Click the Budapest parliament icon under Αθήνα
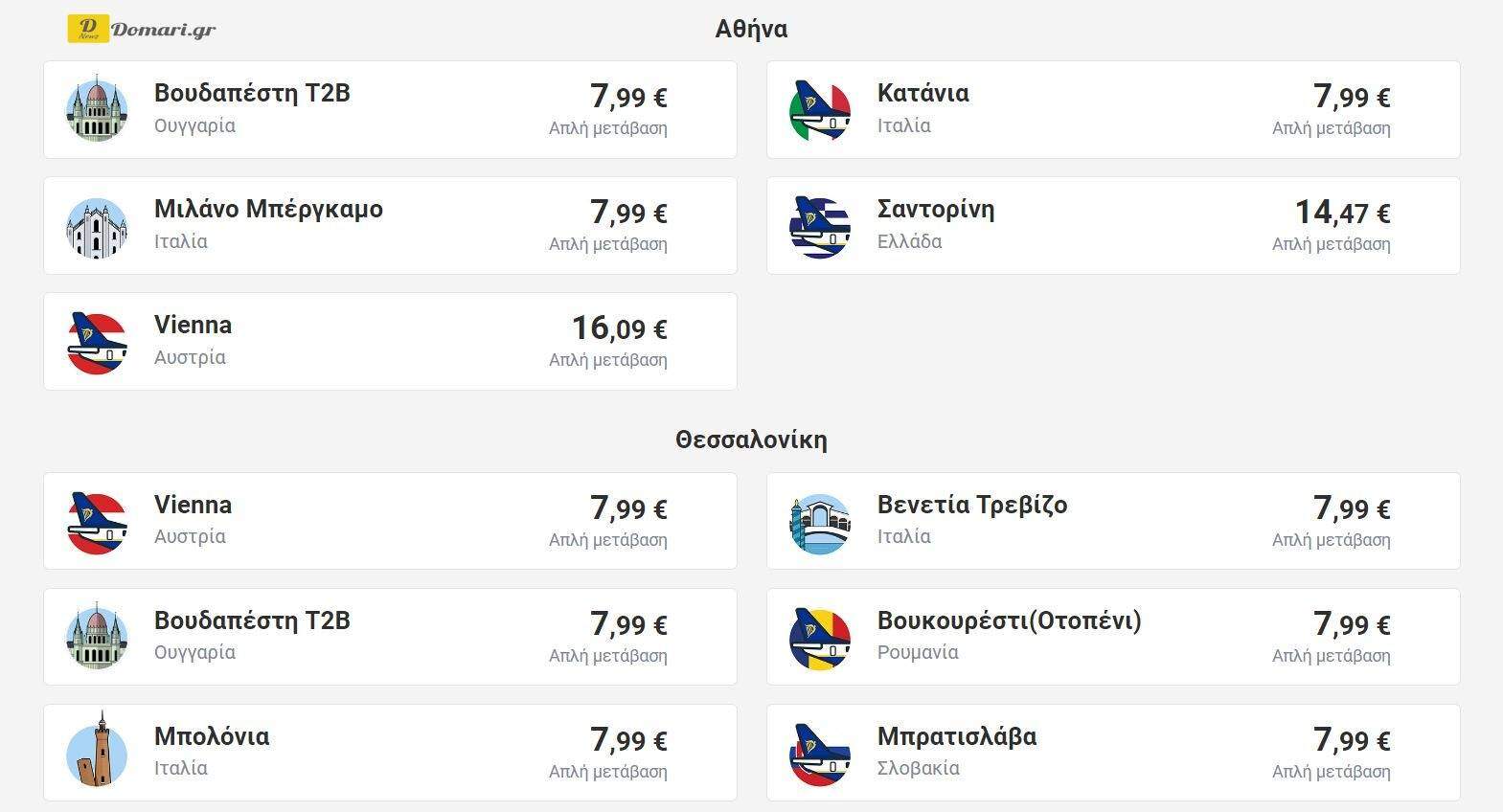 [x=97, y=109]
